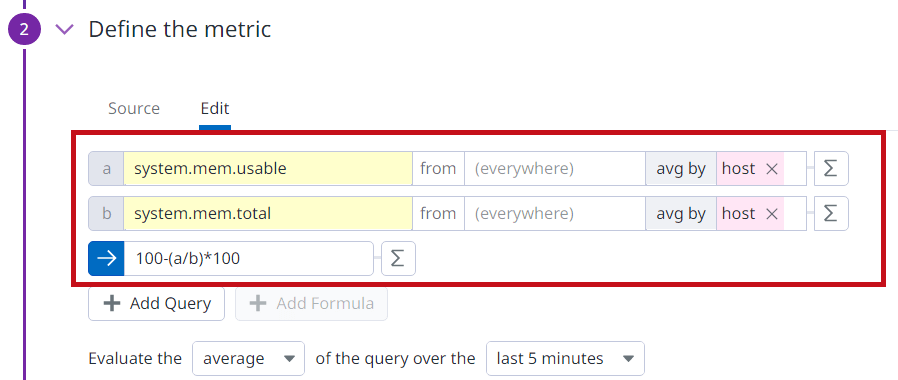Open avg by aggregator on query b

(681, 213)
